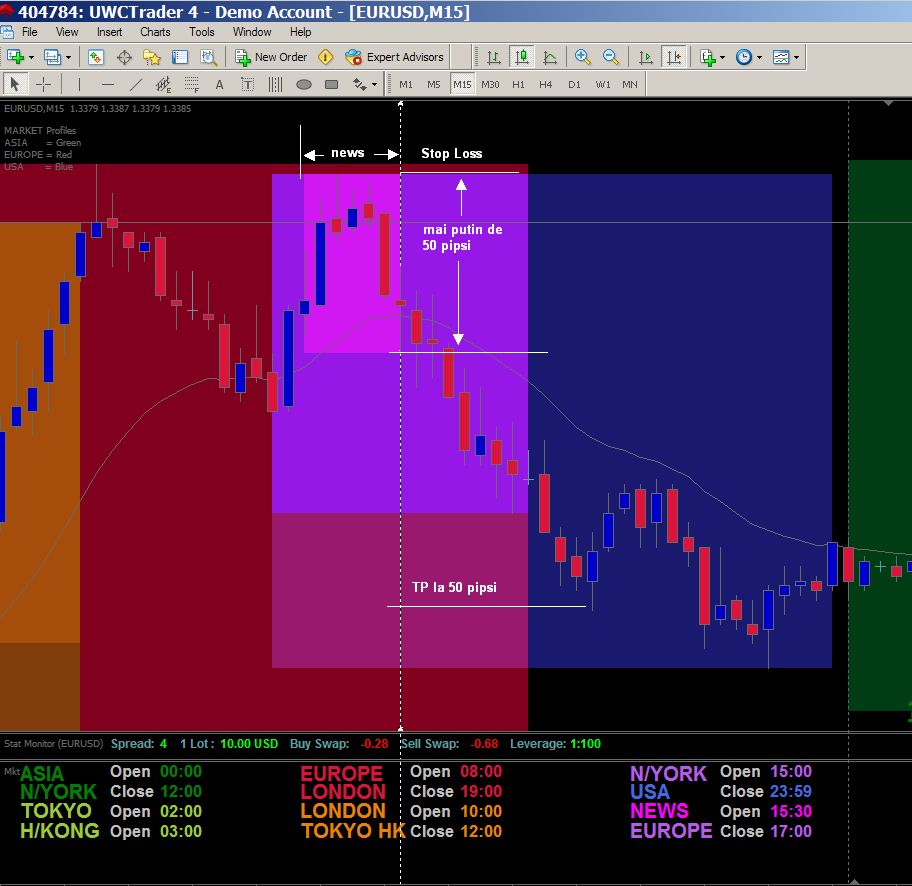Click the New Order button

pos(271,57)
